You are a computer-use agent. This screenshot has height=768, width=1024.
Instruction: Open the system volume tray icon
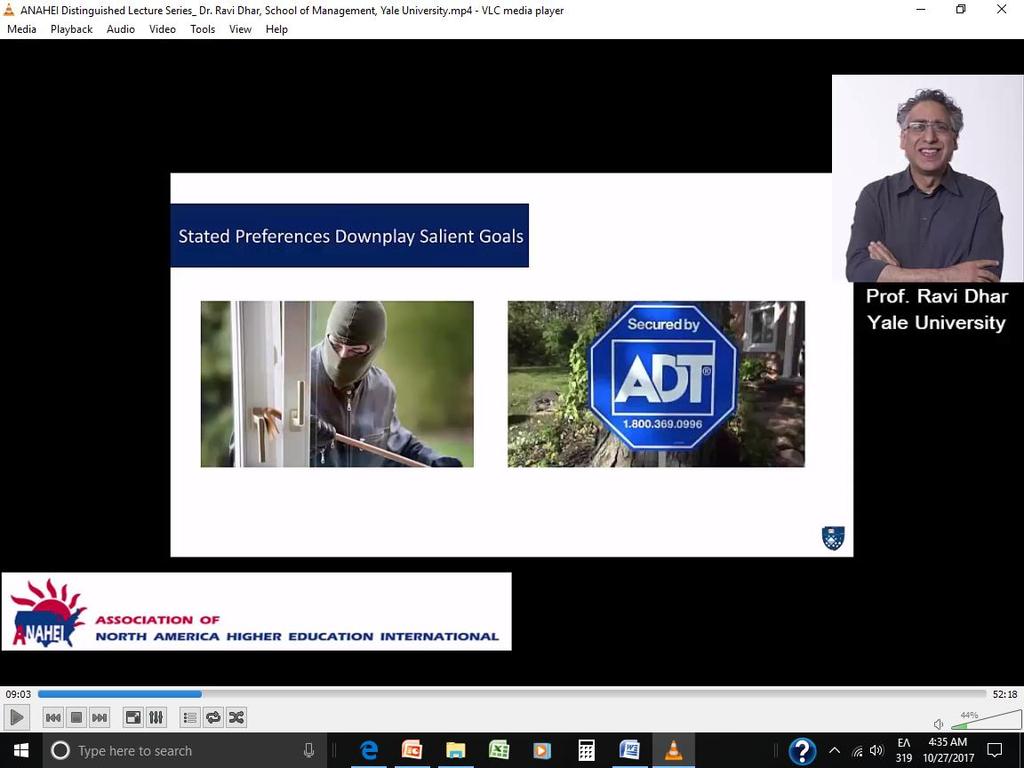876,750
